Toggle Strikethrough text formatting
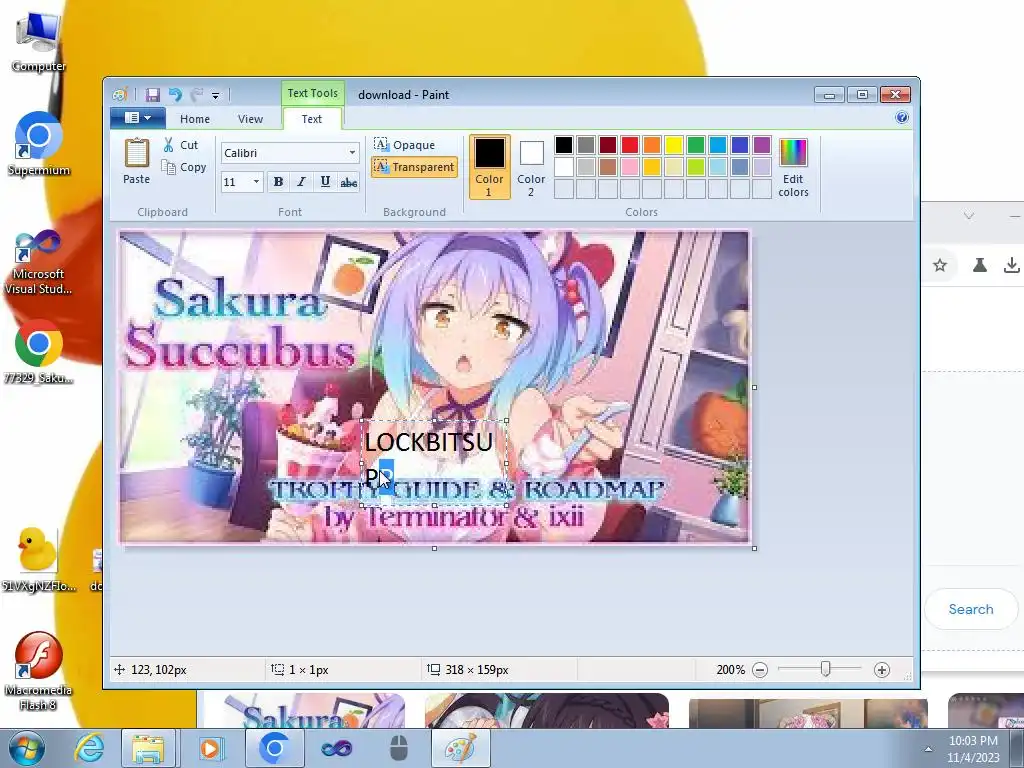1024x768 pixels. tap(349, 182)
